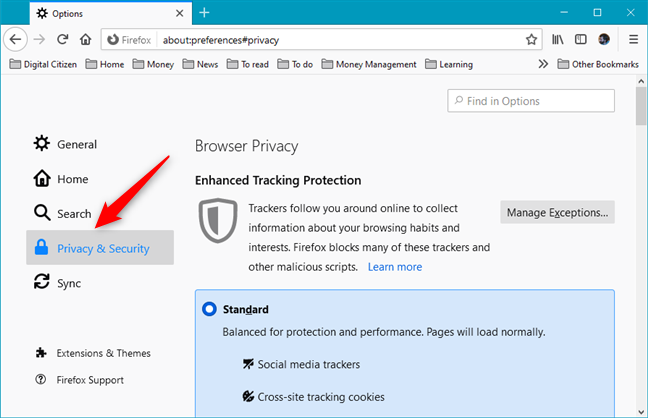Close the Options tab
The image size is (648, 418).
tap(179, 13)
